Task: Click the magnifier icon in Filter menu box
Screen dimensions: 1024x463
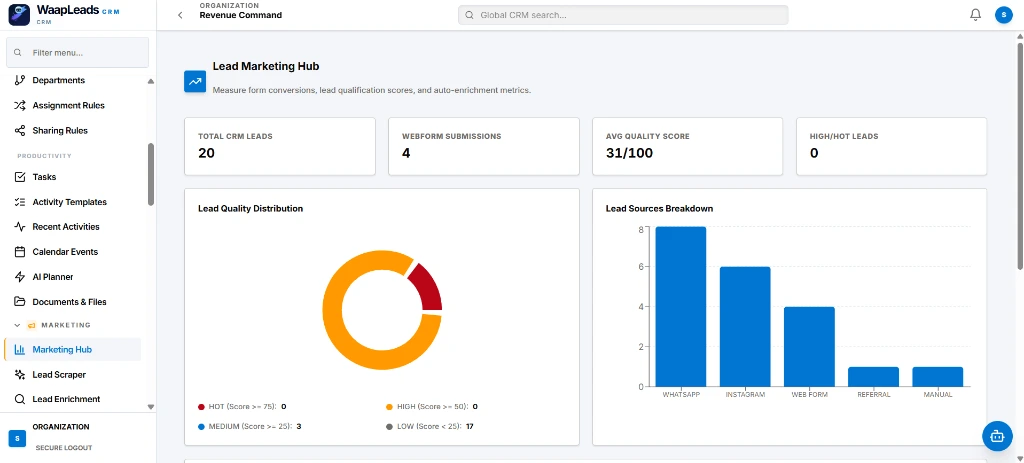Action: (x=18, y=53)
